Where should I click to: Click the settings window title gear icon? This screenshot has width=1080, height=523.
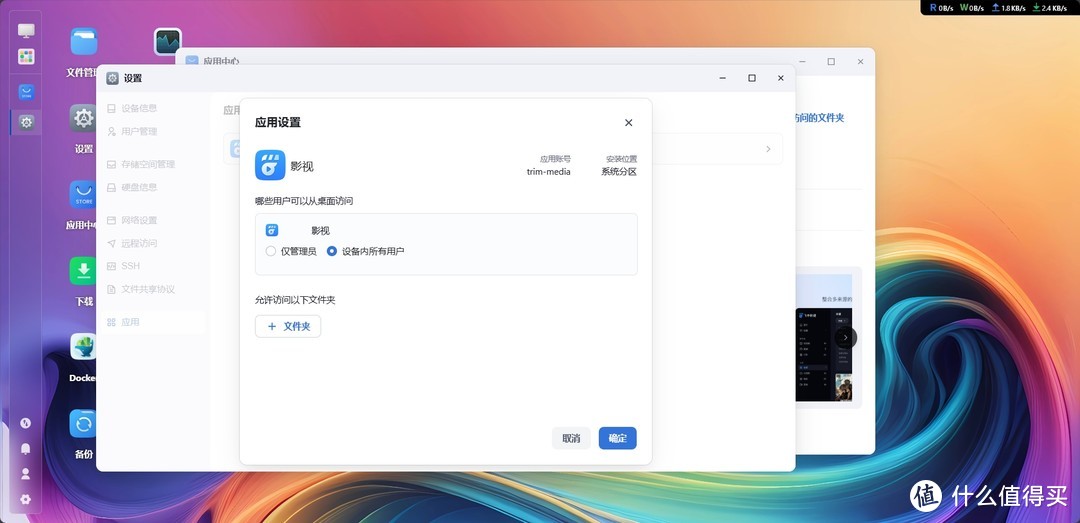[x=112, y=79]
